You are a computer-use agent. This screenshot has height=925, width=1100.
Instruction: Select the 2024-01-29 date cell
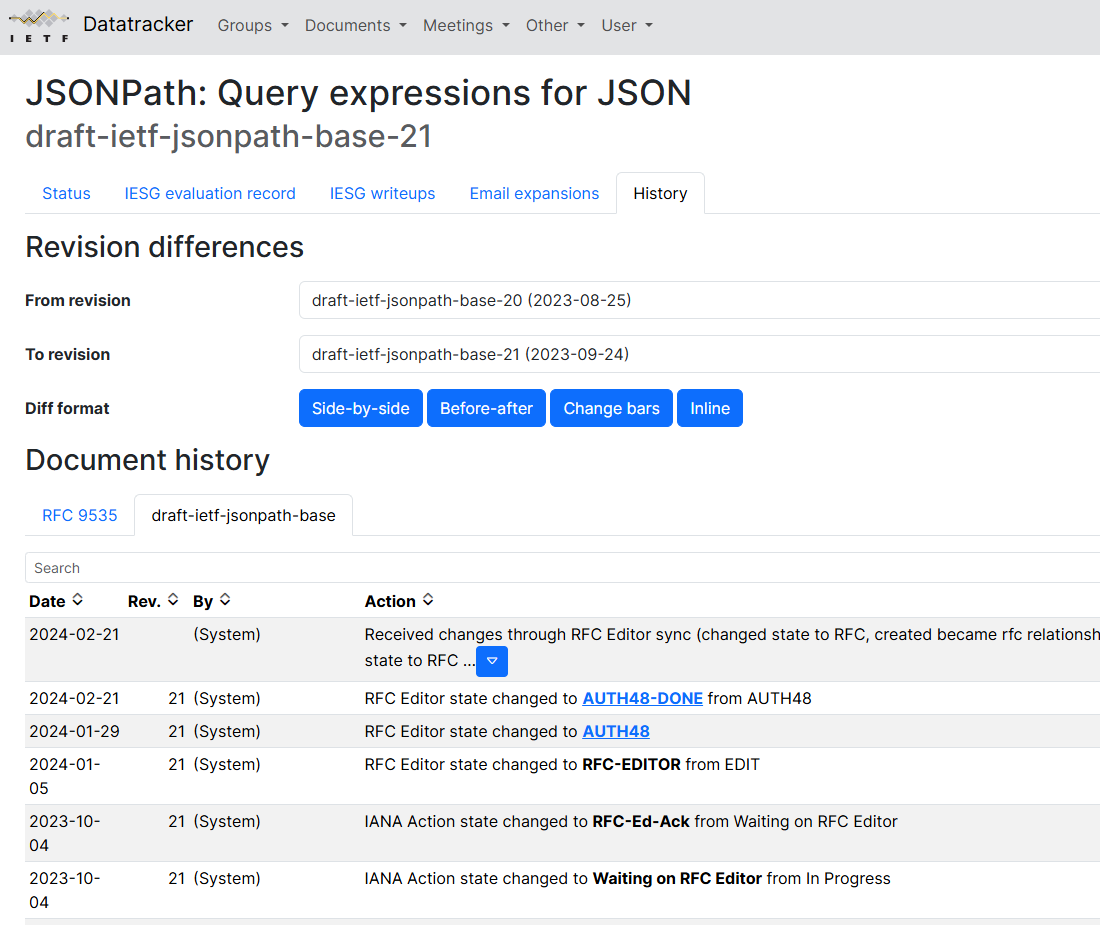[x=74, y=731]
